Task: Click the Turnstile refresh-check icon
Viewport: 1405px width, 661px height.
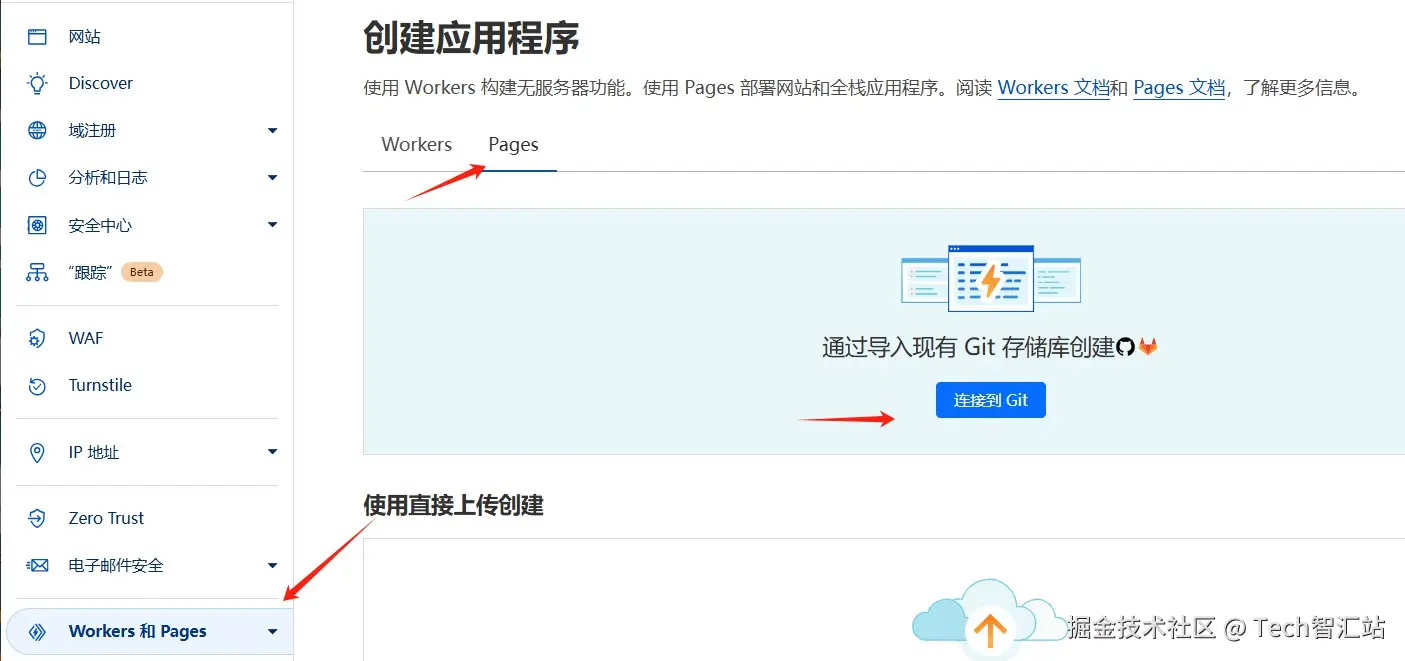Action: pyautogui.click(x=37, y=386)
